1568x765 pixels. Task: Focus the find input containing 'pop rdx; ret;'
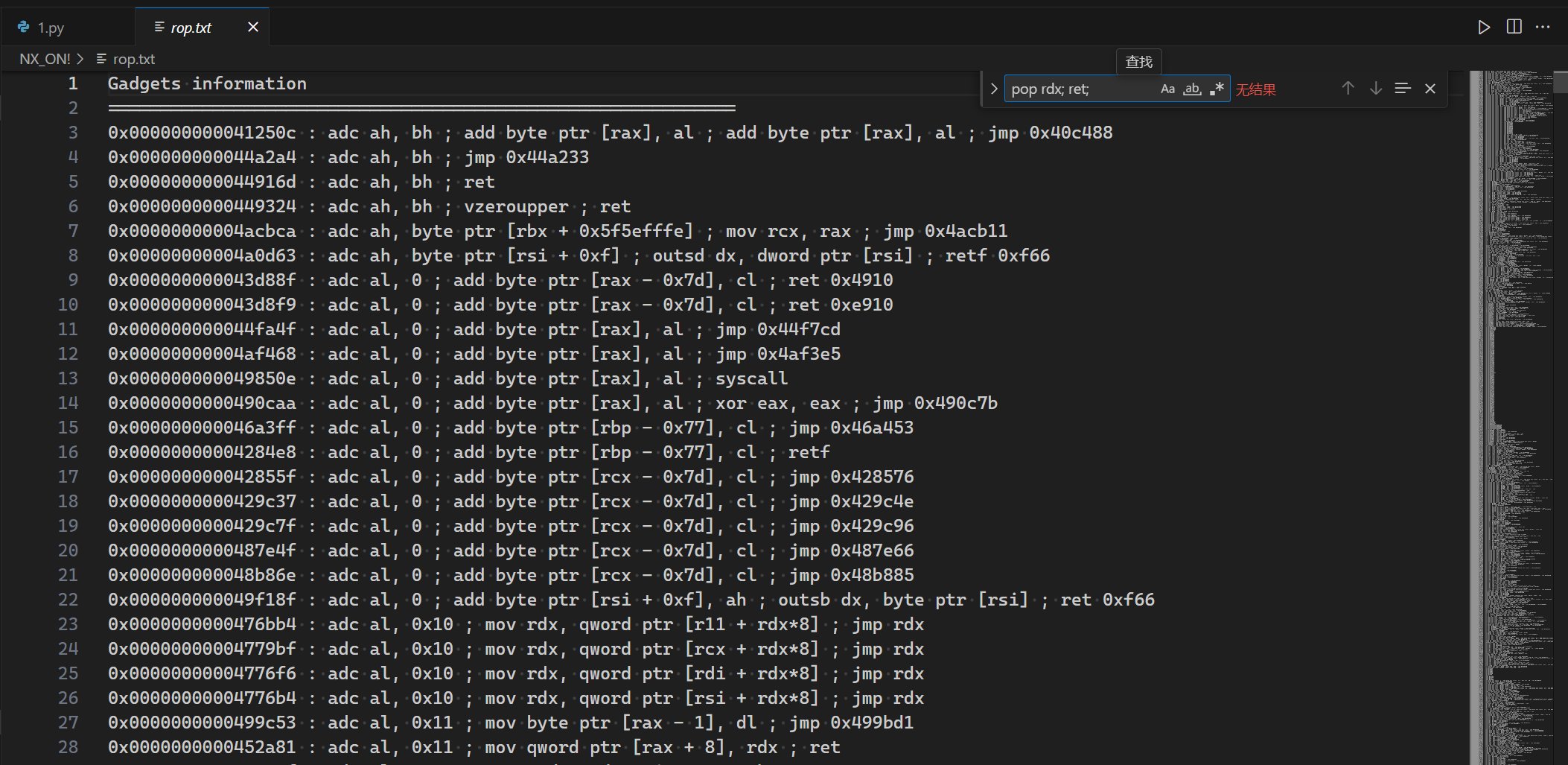pos(1083,89)
